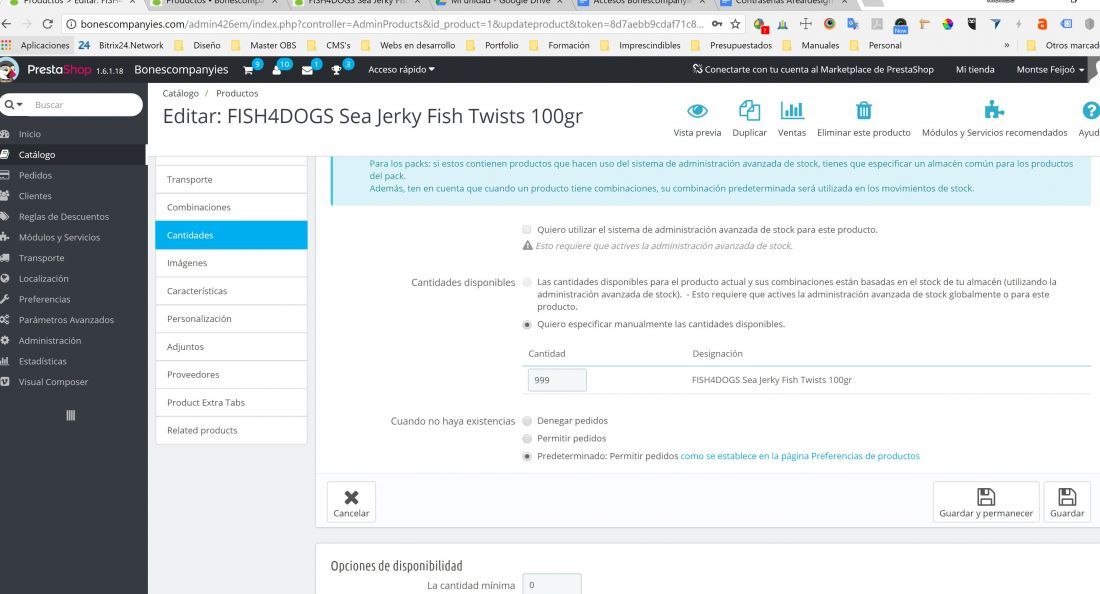Image resolution: width=1100 pixels, height=594 pixels.
Task: Show more bookmarks with the » chevron
Action: pyautogui.click(x=1007, y=45)
